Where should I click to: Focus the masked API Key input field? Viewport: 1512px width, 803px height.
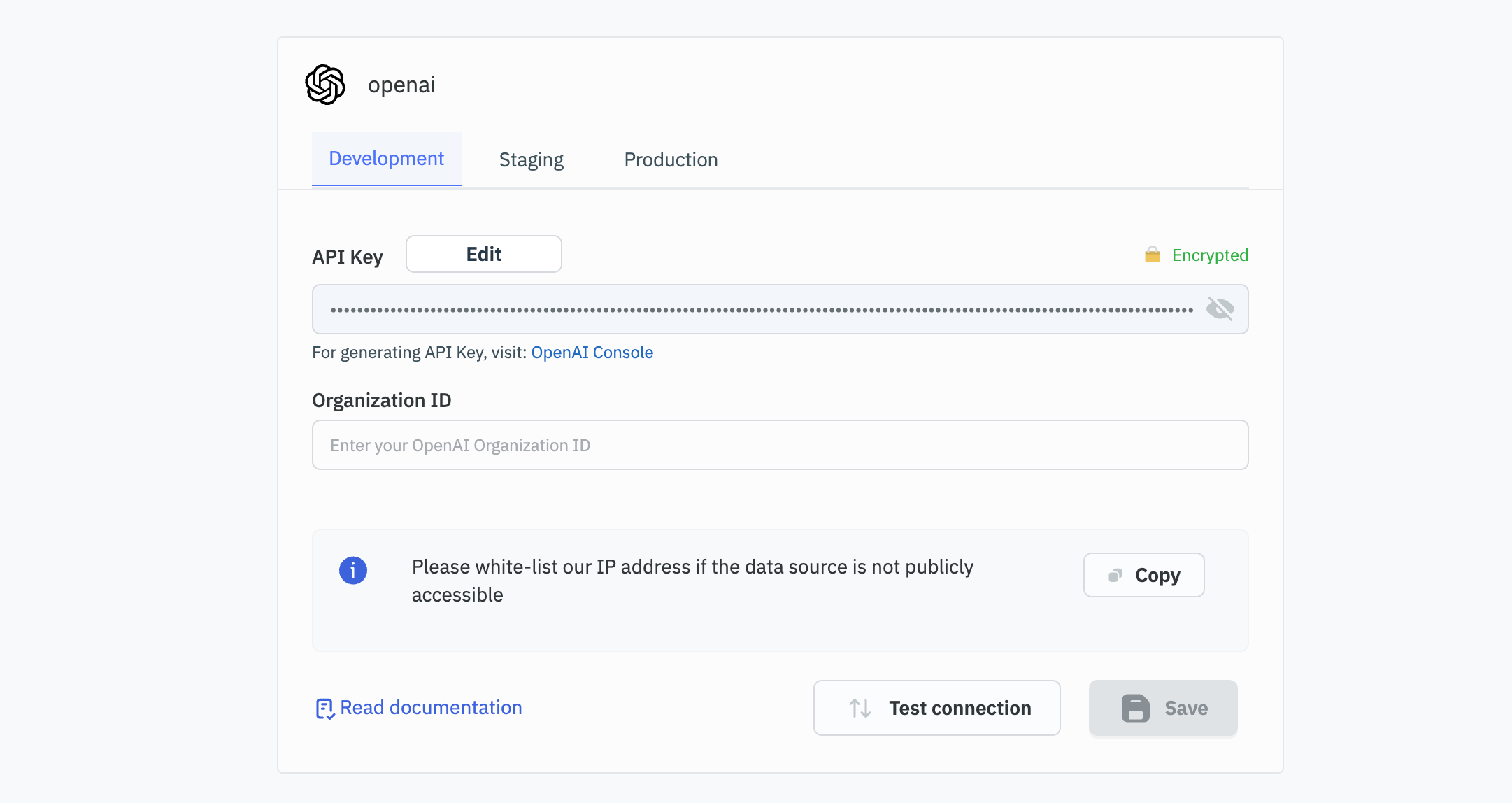(x=779, y=309)
